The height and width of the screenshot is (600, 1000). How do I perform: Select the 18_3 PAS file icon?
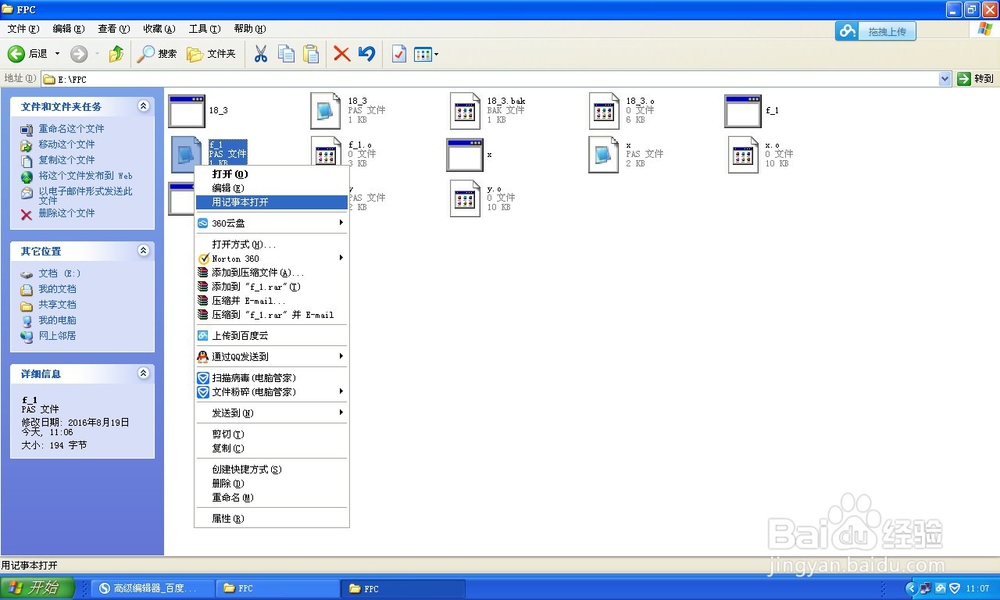(326, 111)
